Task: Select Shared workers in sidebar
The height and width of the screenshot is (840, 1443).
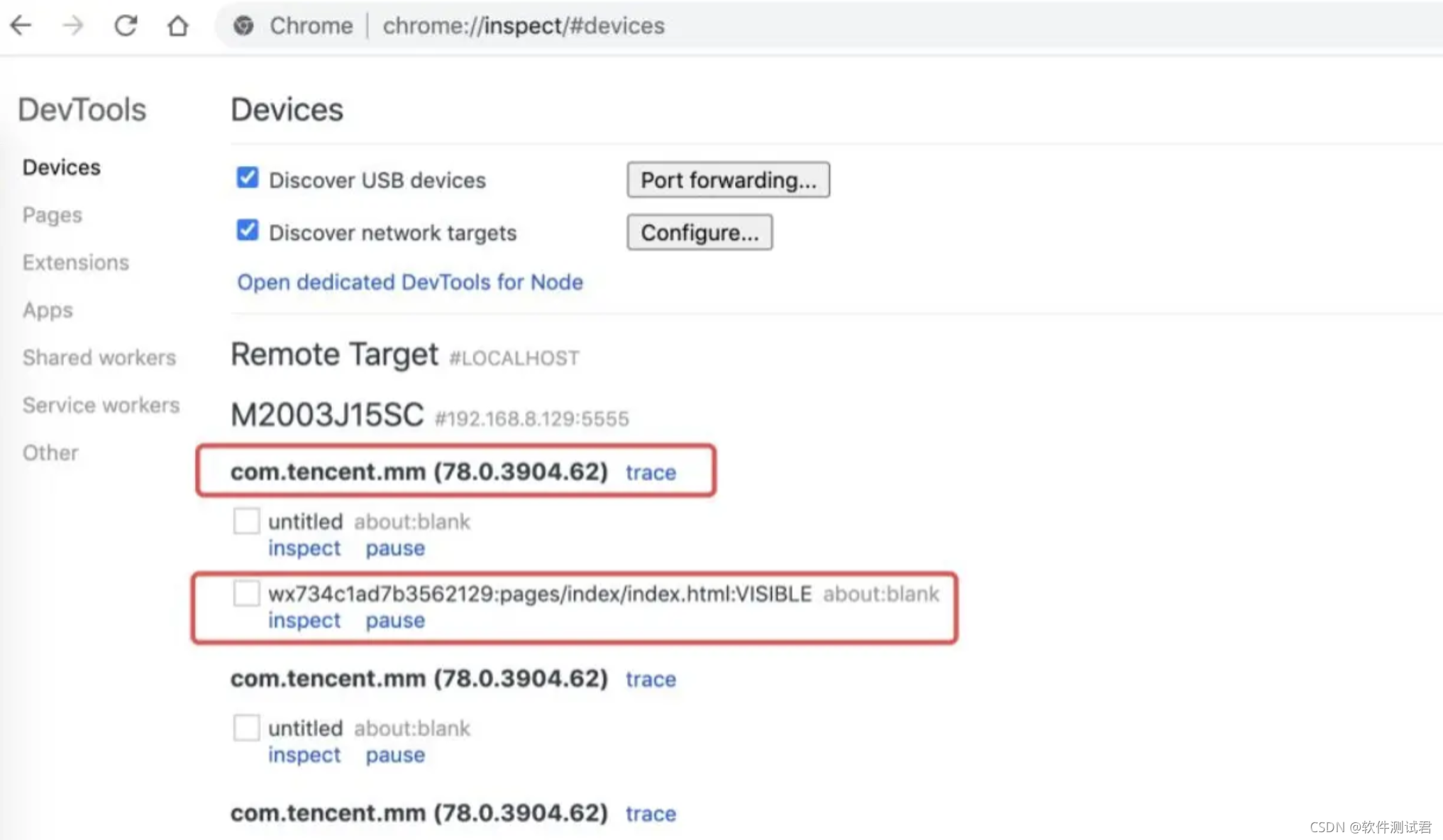Action: [99, 358]
